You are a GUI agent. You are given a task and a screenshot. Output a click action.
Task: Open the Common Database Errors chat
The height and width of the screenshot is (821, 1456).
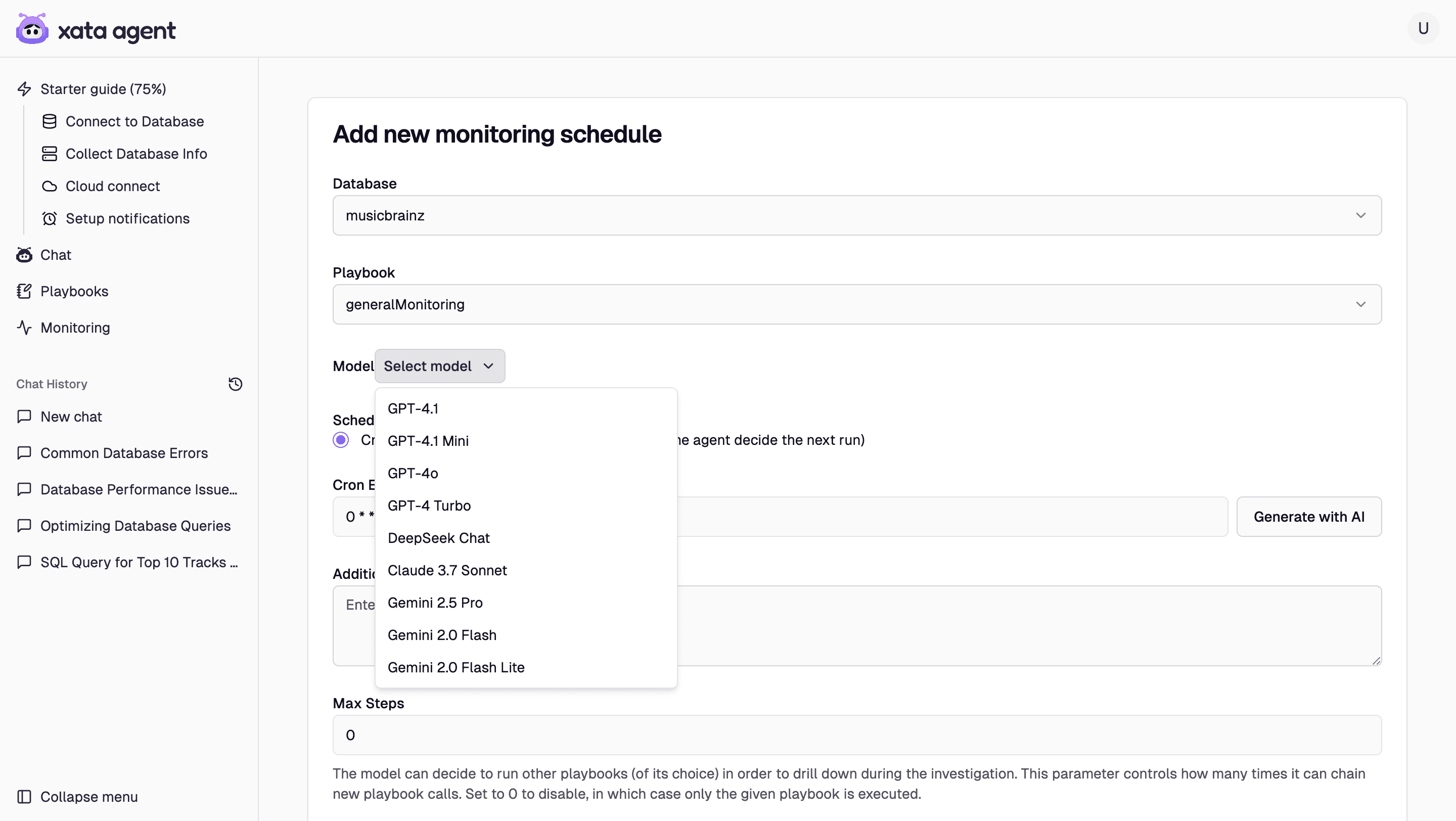pos(124,452)
